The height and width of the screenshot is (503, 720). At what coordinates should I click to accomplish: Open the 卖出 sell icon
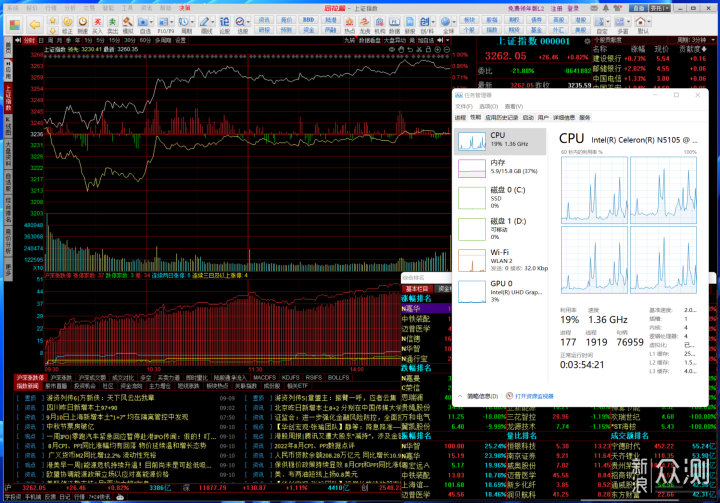pos(112,22)
